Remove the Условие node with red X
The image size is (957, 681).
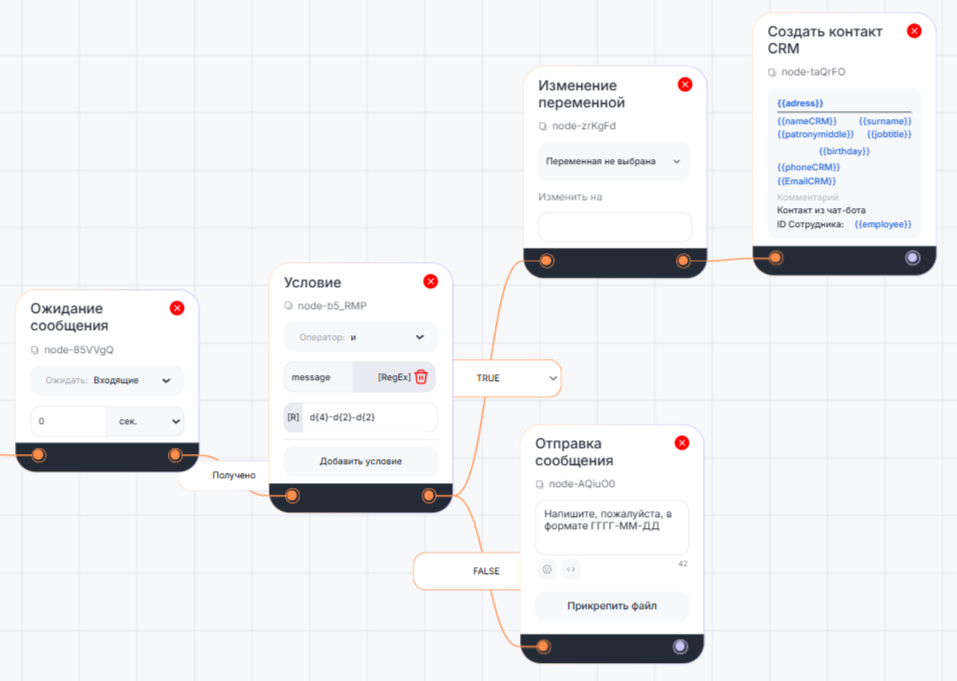(431, 282)
